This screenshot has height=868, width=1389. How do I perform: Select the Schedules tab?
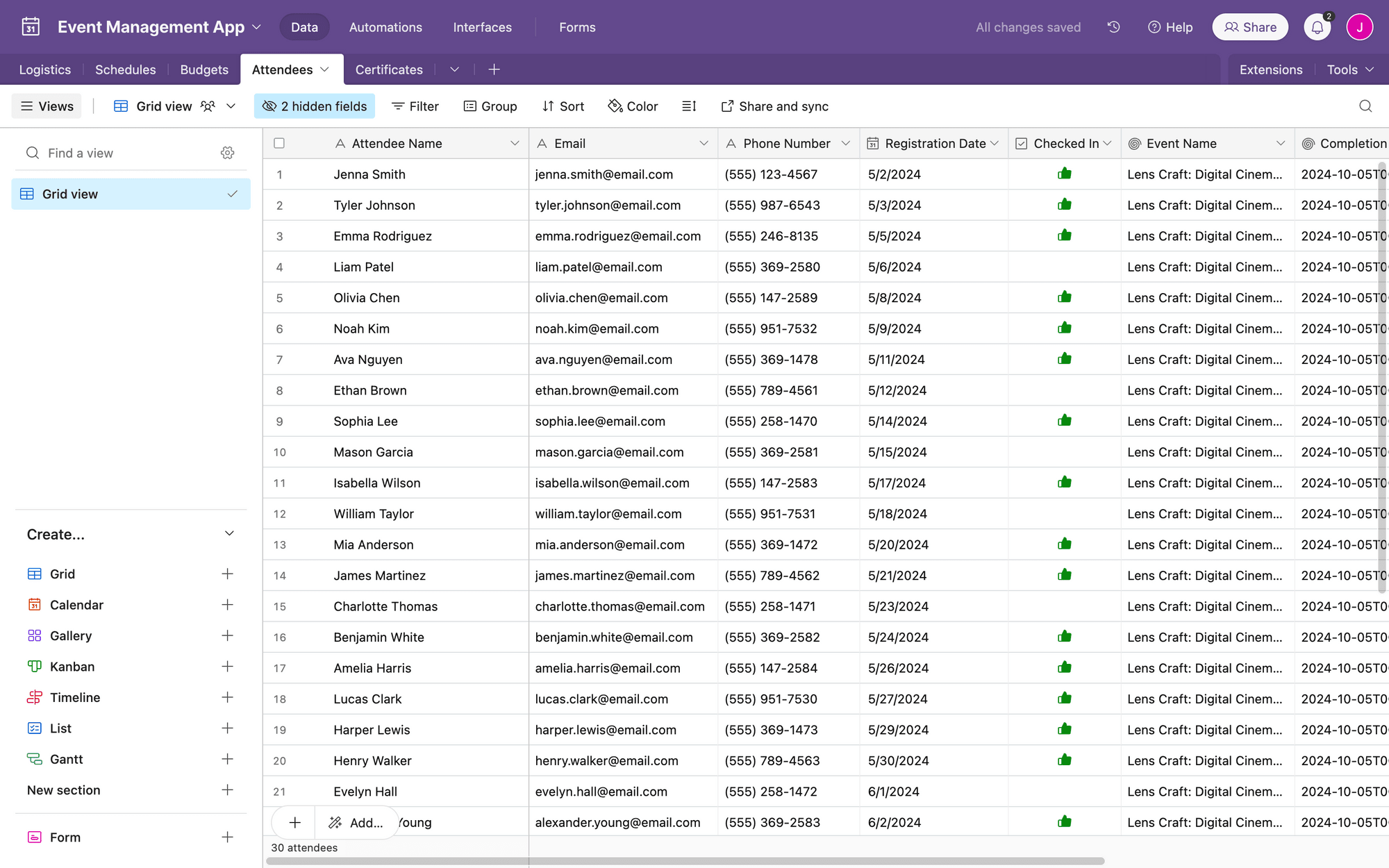126,69
